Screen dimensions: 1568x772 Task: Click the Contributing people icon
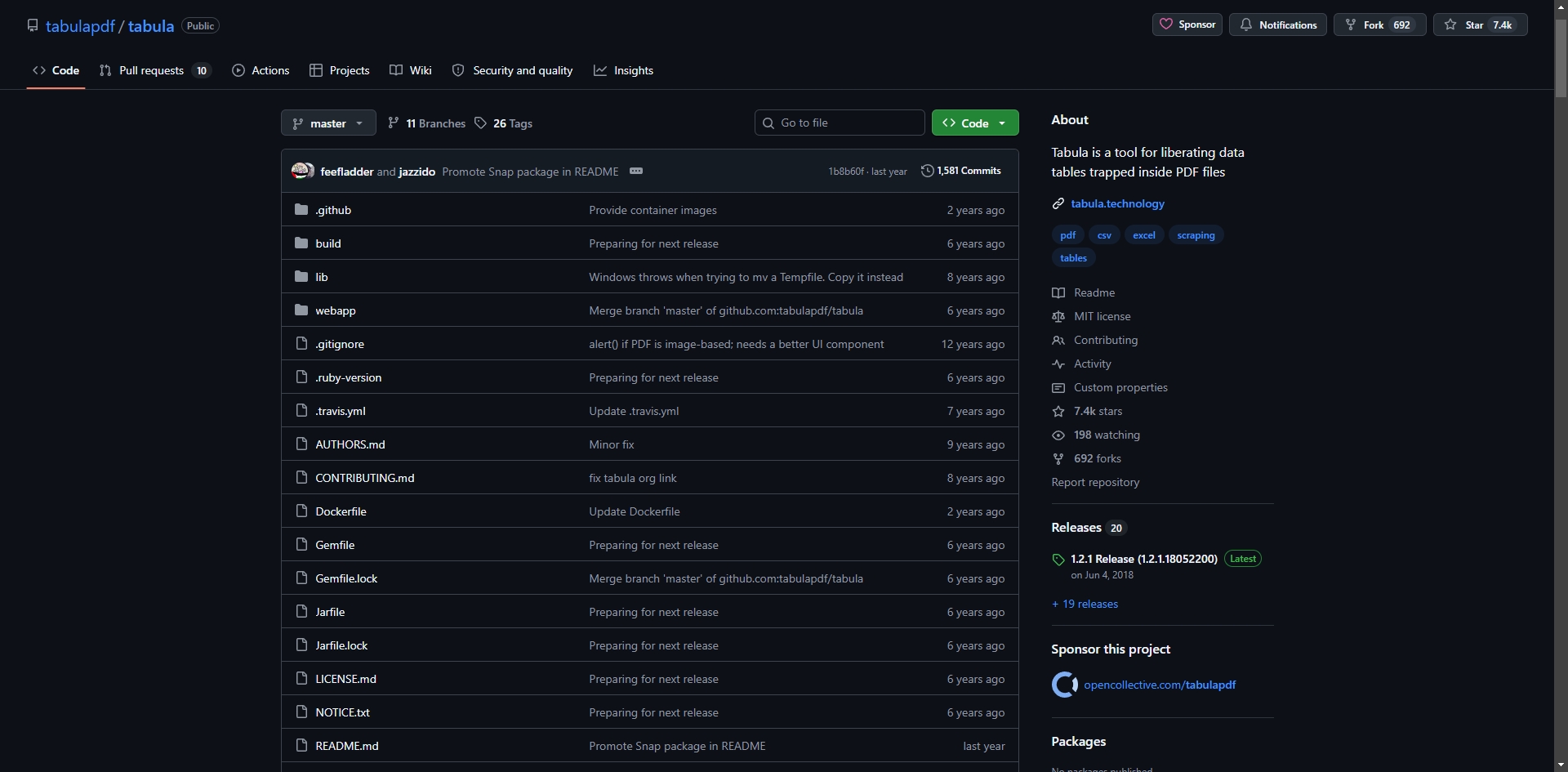[x=1058, y=340]
